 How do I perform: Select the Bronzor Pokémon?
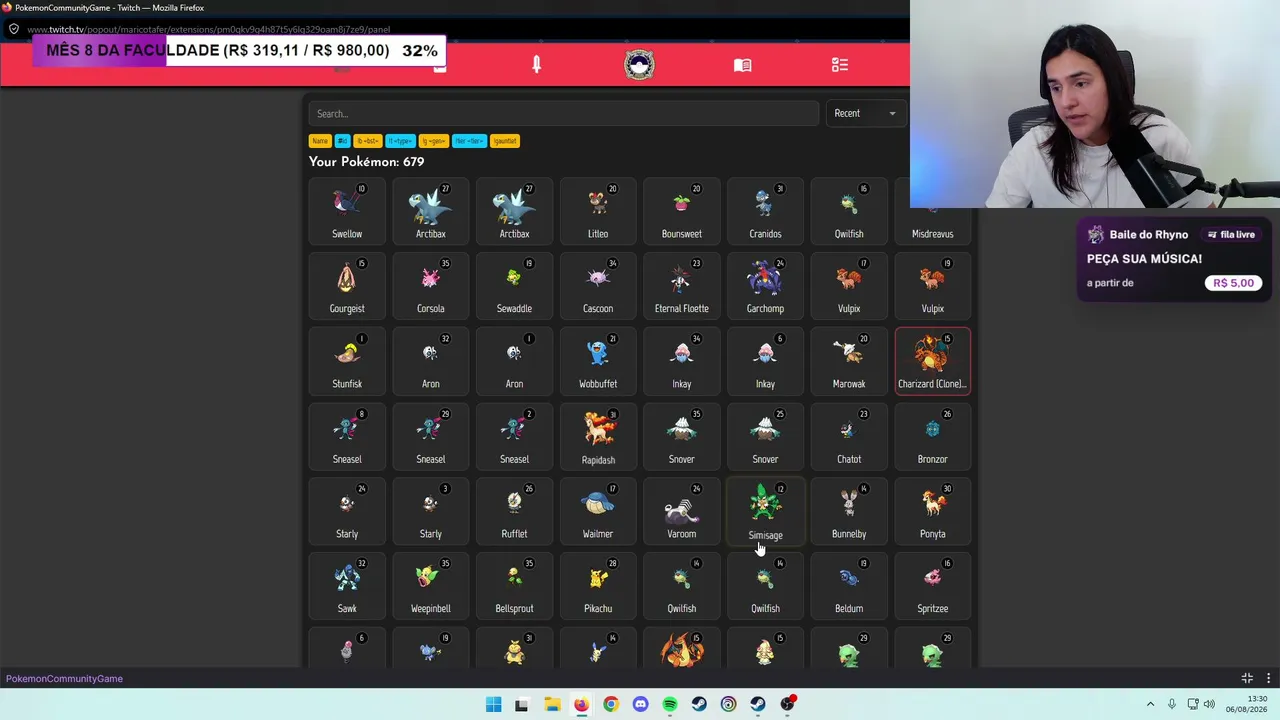[x=932, y=437]
